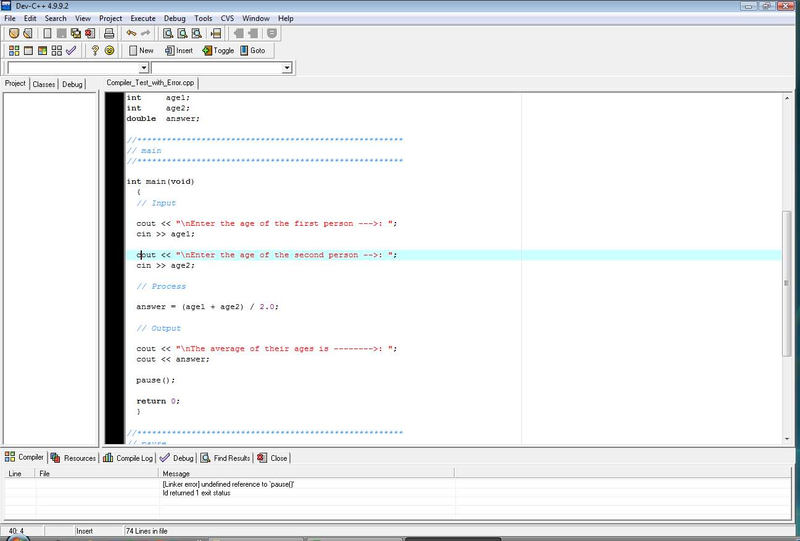This screenshot has width=800, height=541.
Task: Click the greyed Project Options shield icon
Action: [272, 34]
